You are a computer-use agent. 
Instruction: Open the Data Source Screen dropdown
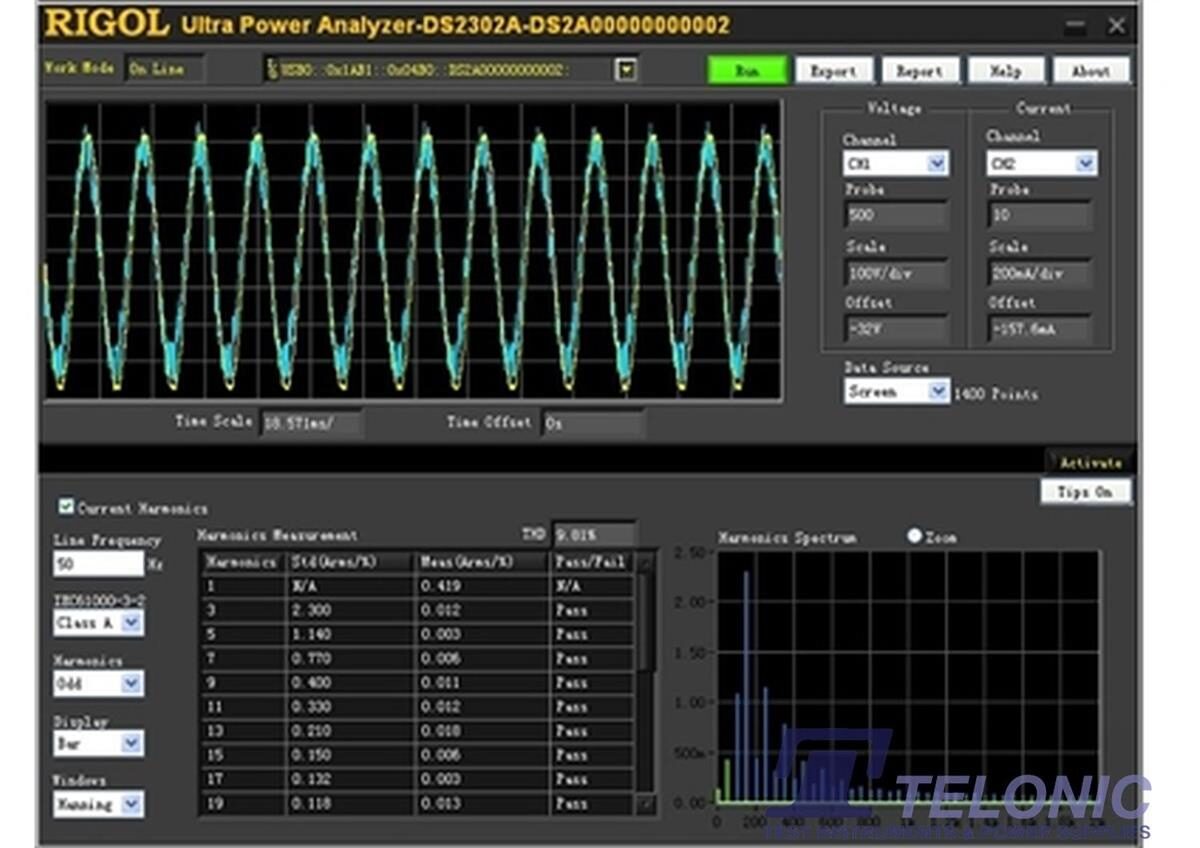[938, 392]
